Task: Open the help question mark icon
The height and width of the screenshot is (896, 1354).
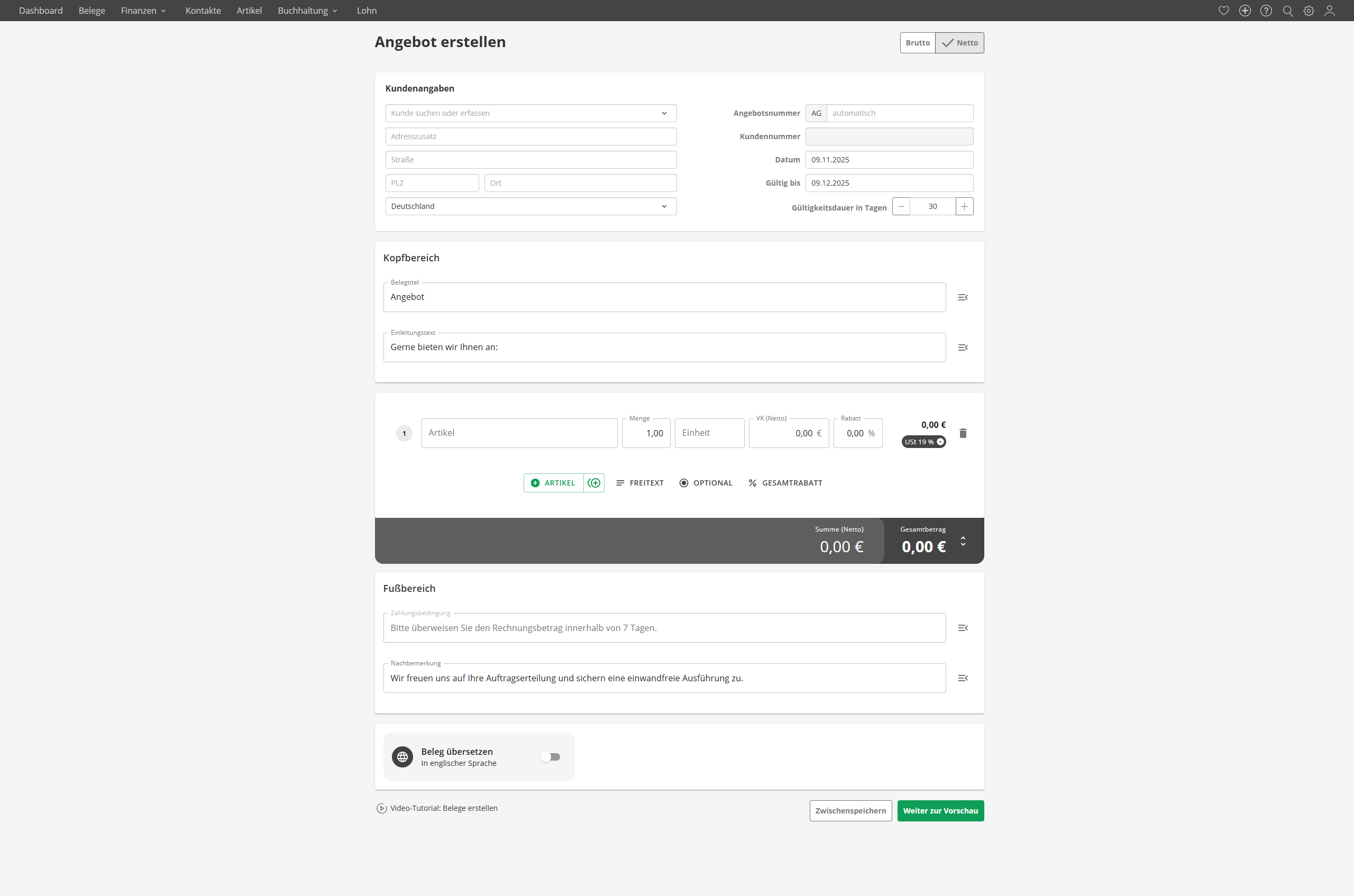Action: point(1266,11)
